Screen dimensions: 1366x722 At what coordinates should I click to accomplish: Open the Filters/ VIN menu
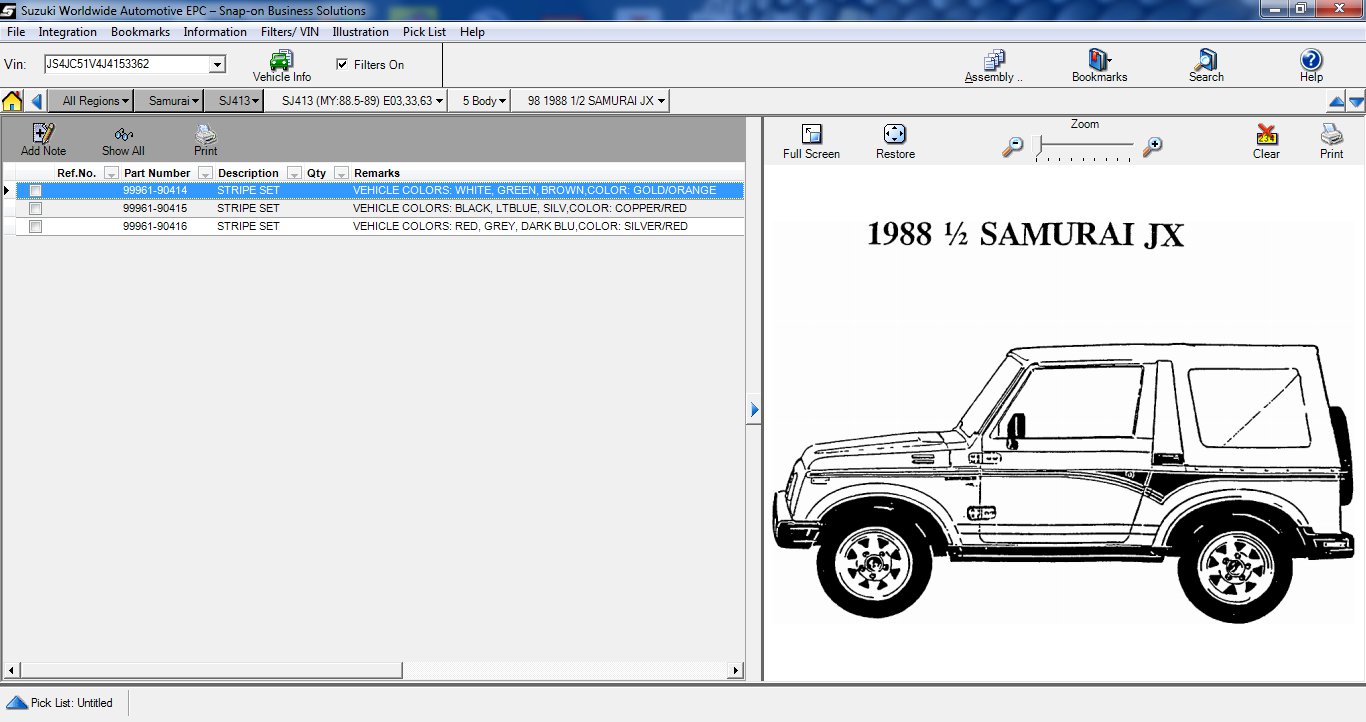point(290,32)
